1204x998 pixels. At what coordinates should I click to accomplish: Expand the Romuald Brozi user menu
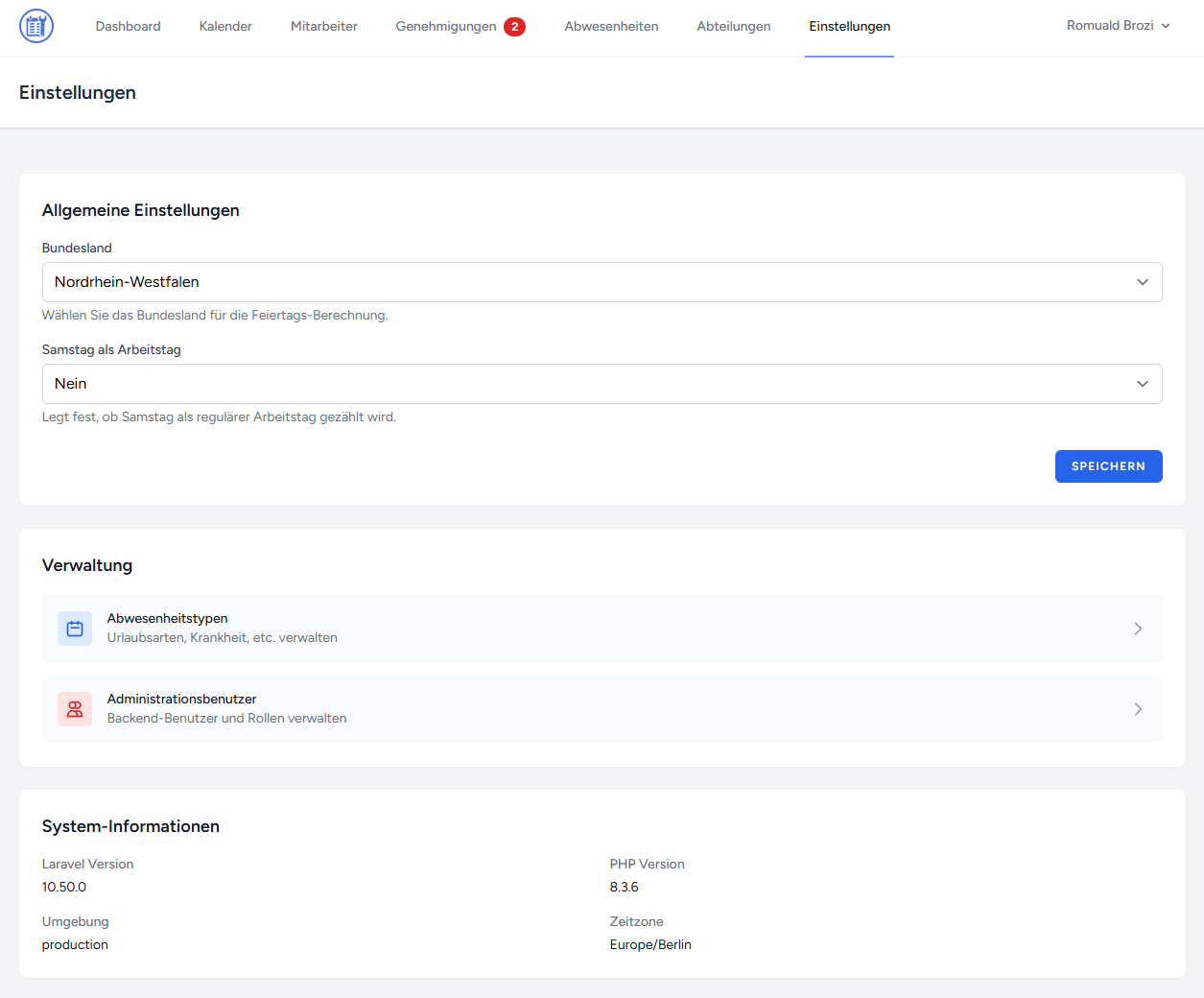[x=1118, y=26]
